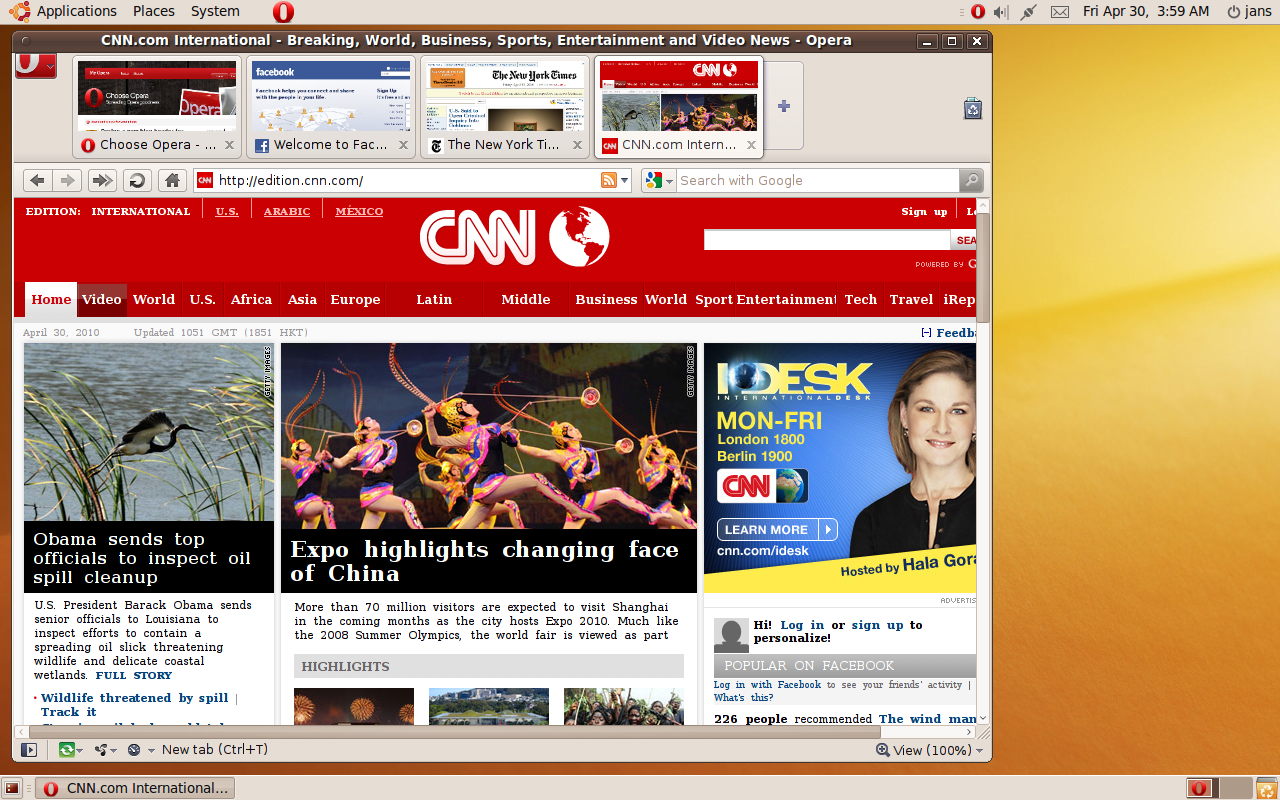
Task: Open the CNN Video navigation tab
Action: pos(102,299)
